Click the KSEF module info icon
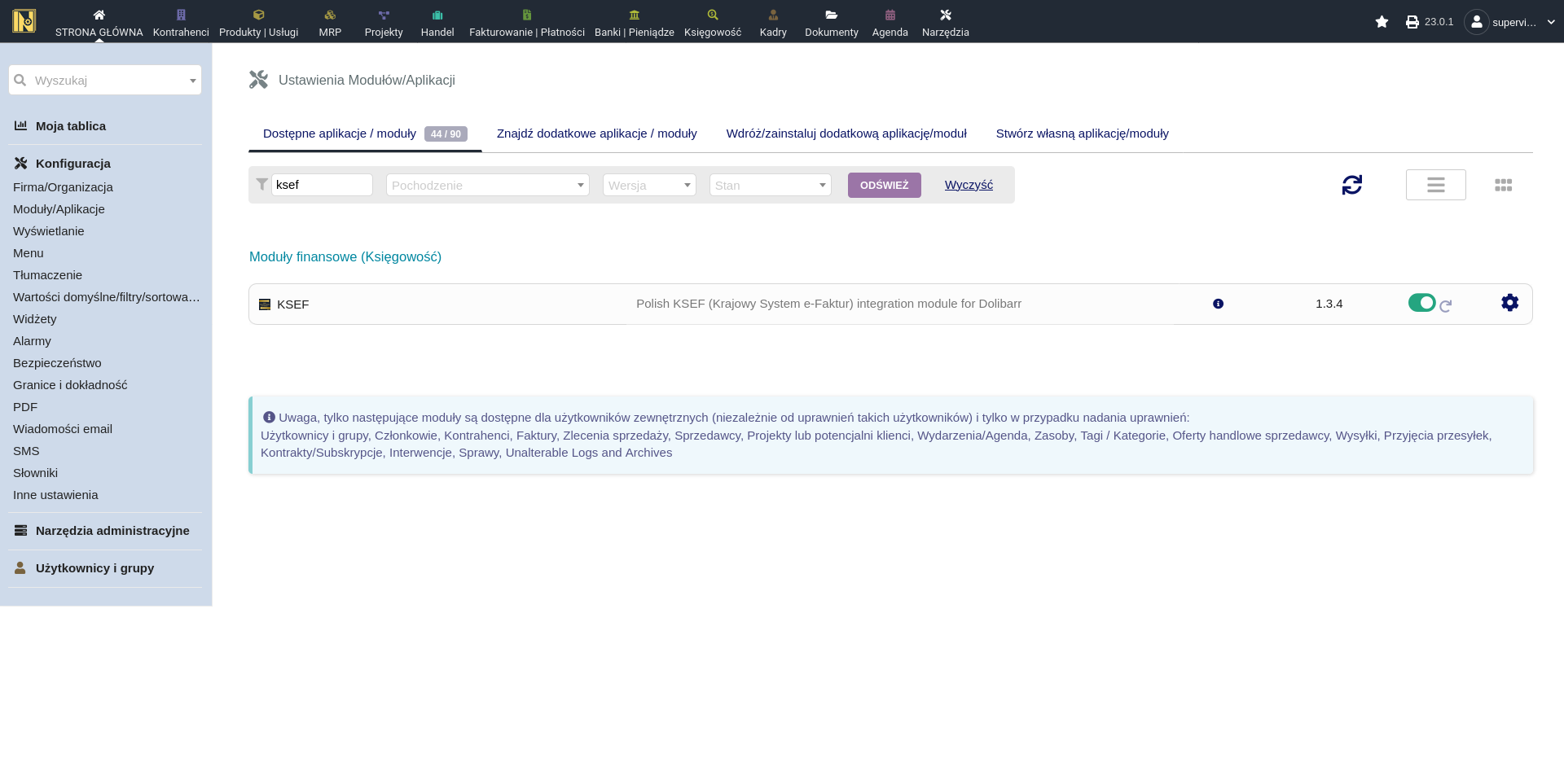This screenshot has height=784, width=1564. pyautogui.click(x=1218, y=304)
